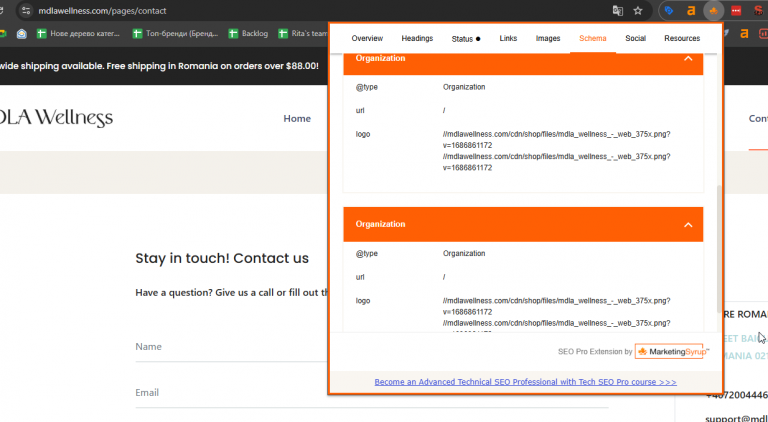Image resolution: width=768 pixels, height=422 pixels.
Task: Switch to the Images tab
Action: coord(548,38)
